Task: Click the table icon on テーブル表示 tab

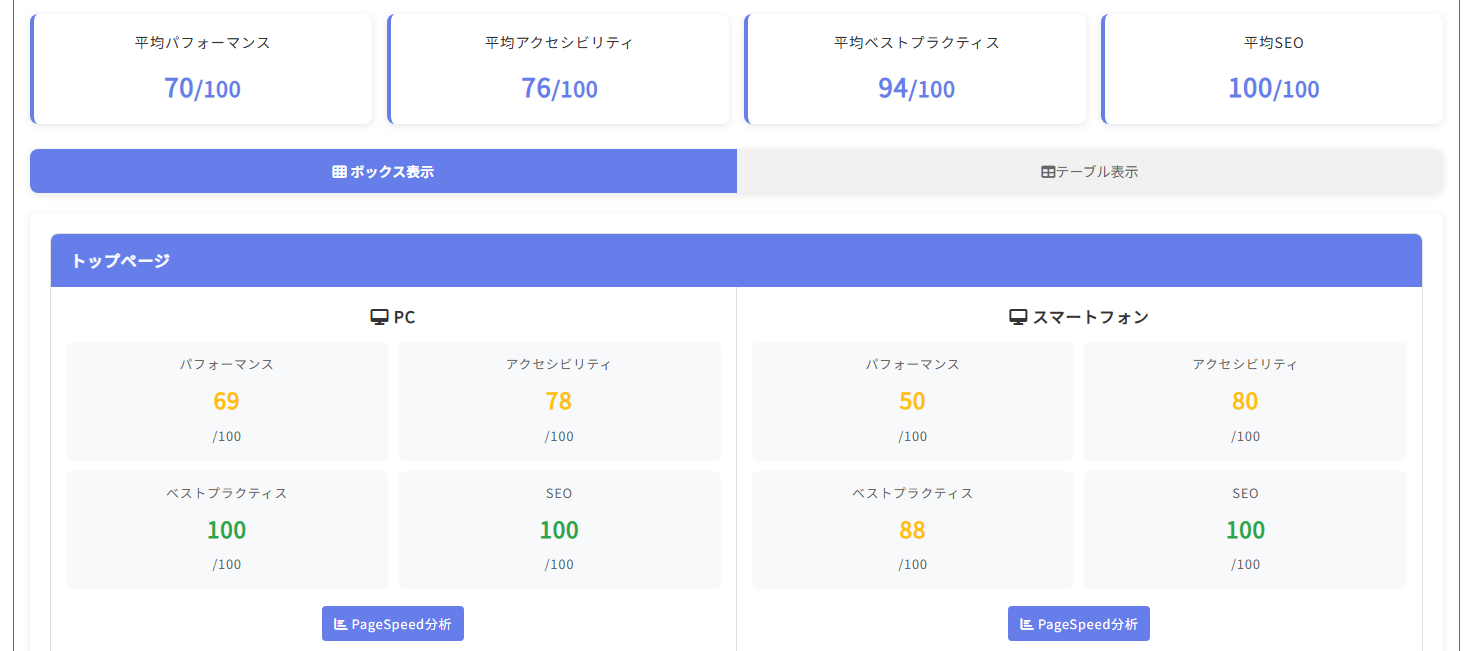Action: point(1048,172)
